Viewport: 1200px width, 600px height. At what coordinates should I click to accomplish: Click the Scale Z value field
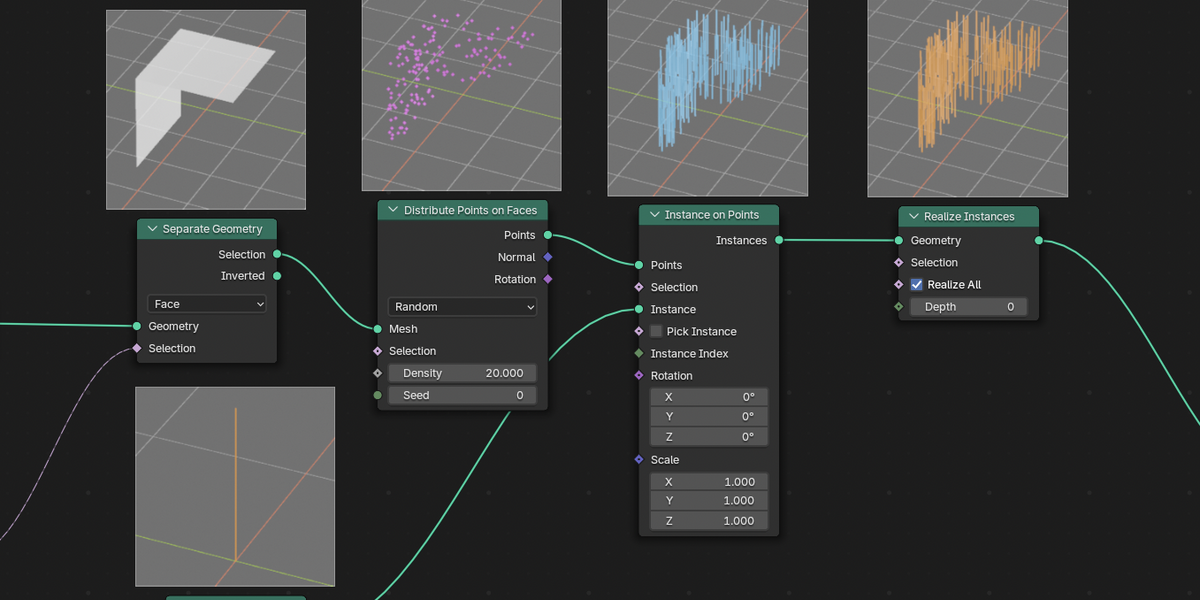709,521
